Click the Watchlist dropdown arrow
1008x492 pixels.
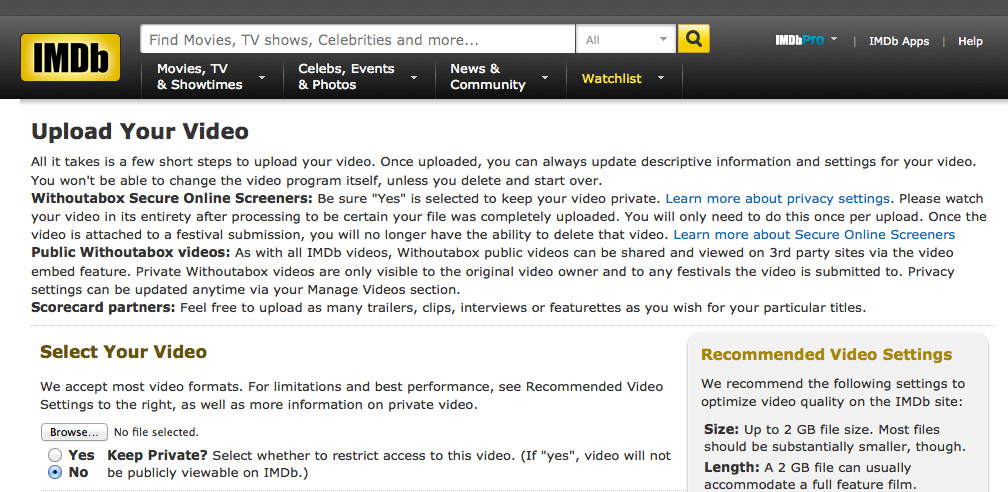[660, 78]
